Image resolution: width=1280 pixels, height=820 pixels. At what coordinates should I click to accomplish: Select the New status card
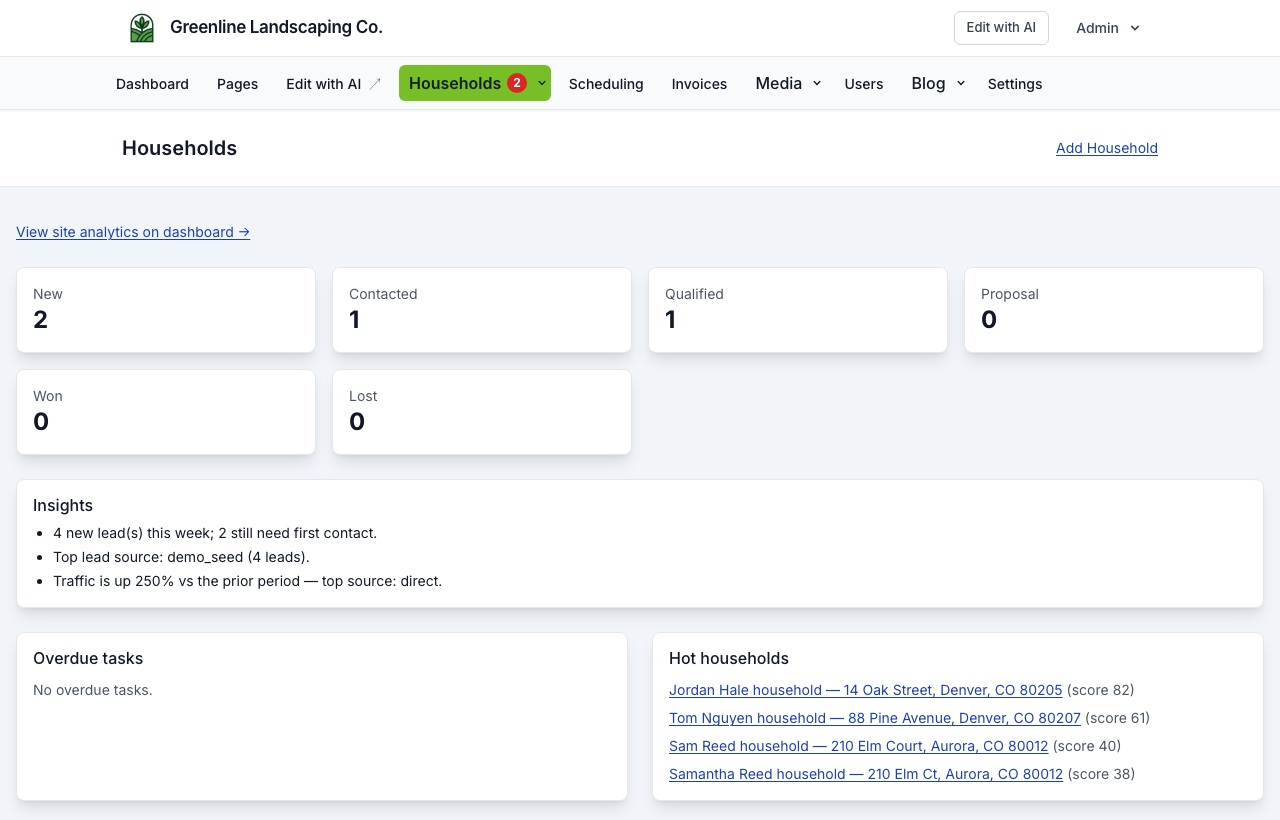tap(166, 310)
